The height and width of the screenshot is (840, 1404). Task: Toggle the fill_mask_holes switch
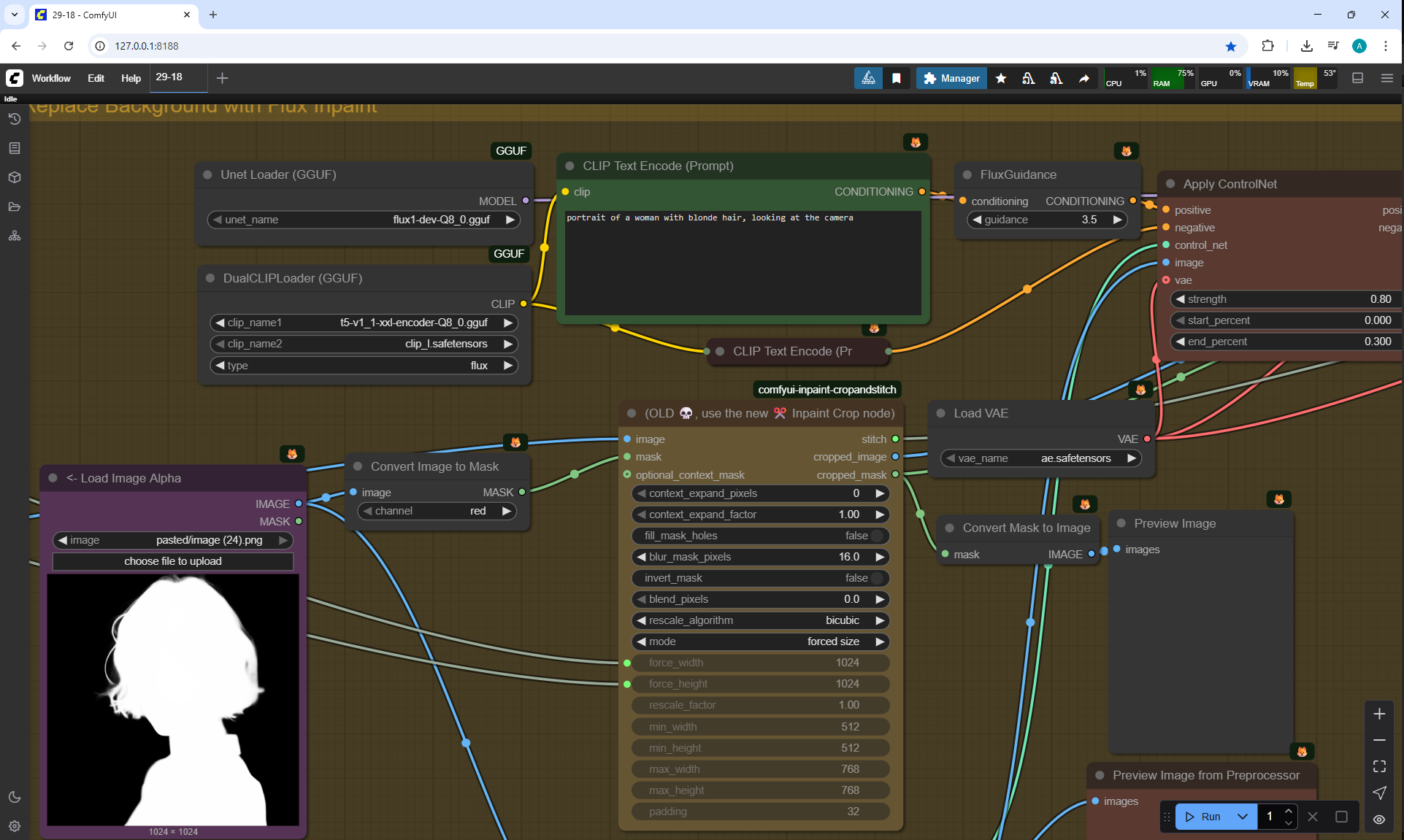point(876,536)
